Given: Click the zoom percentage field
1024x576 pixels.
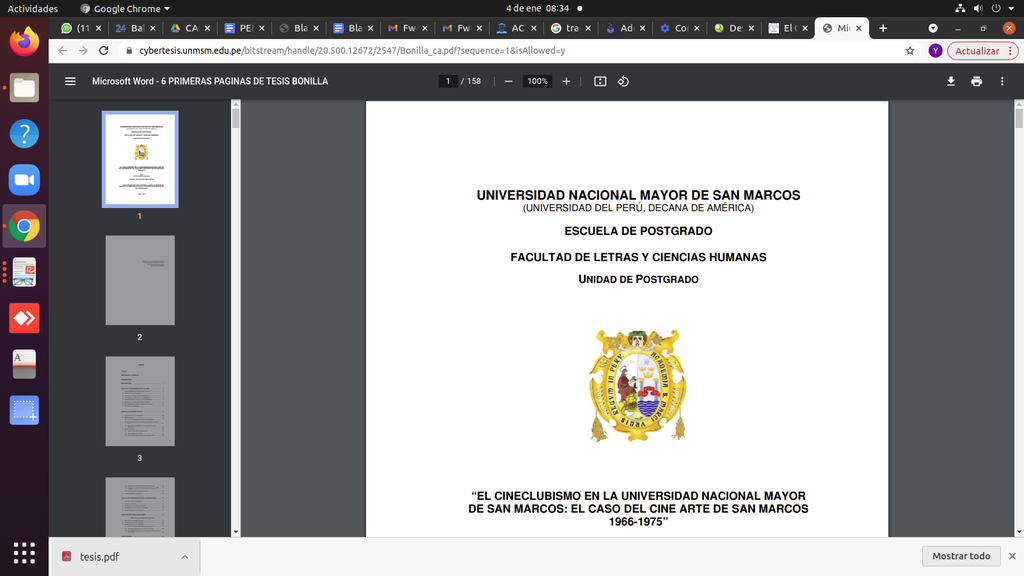Looking at the screenshot, I should (537, 81).
